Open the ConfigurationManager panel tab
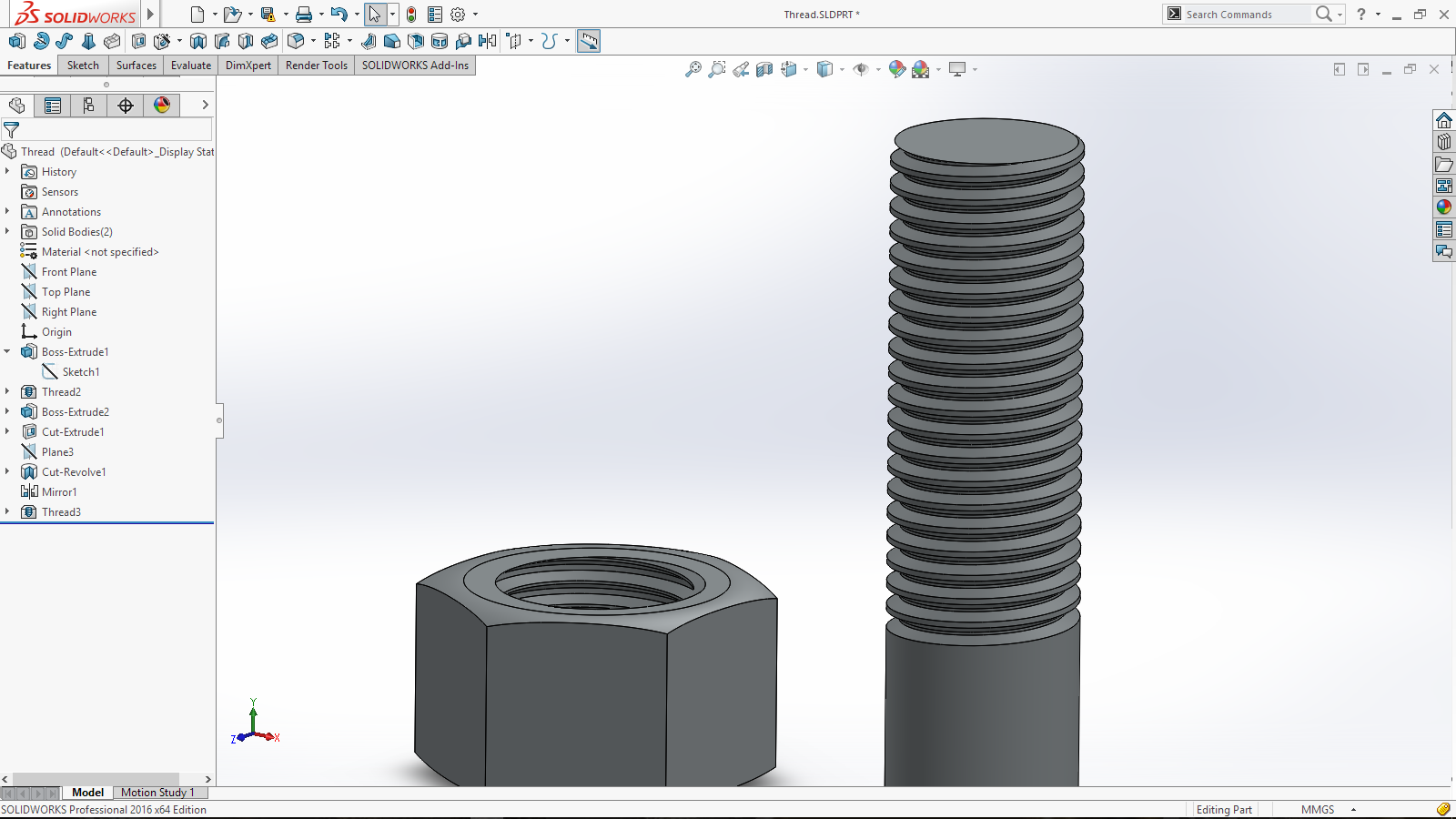1456x819 pixels. (x=88, y=106)
